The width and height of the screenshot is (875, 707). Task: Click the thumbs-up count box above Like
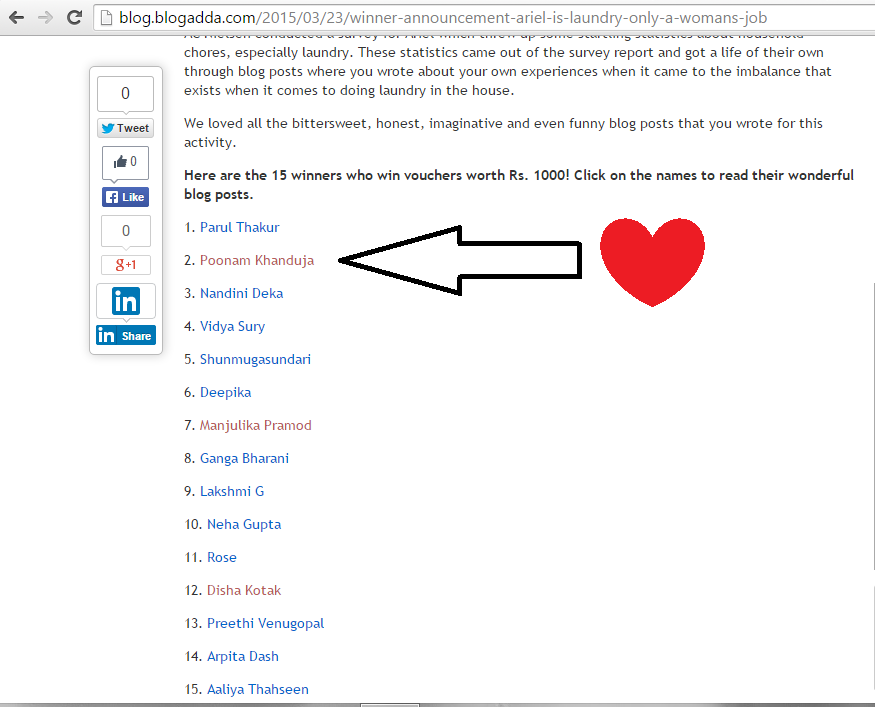coord(126,162)
